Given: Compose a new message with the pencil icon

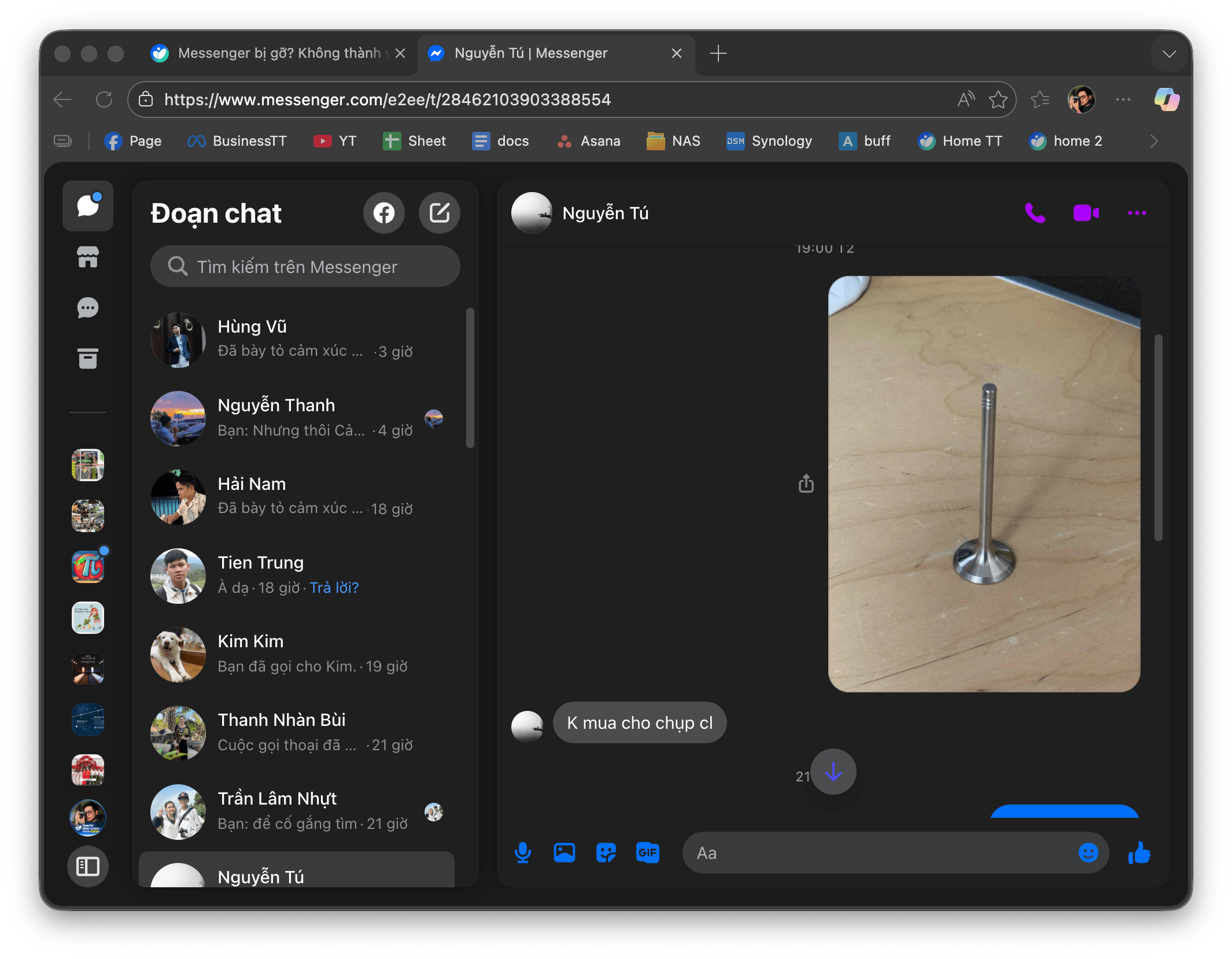Looking at the screenshot, I should (x=440, y=213).
